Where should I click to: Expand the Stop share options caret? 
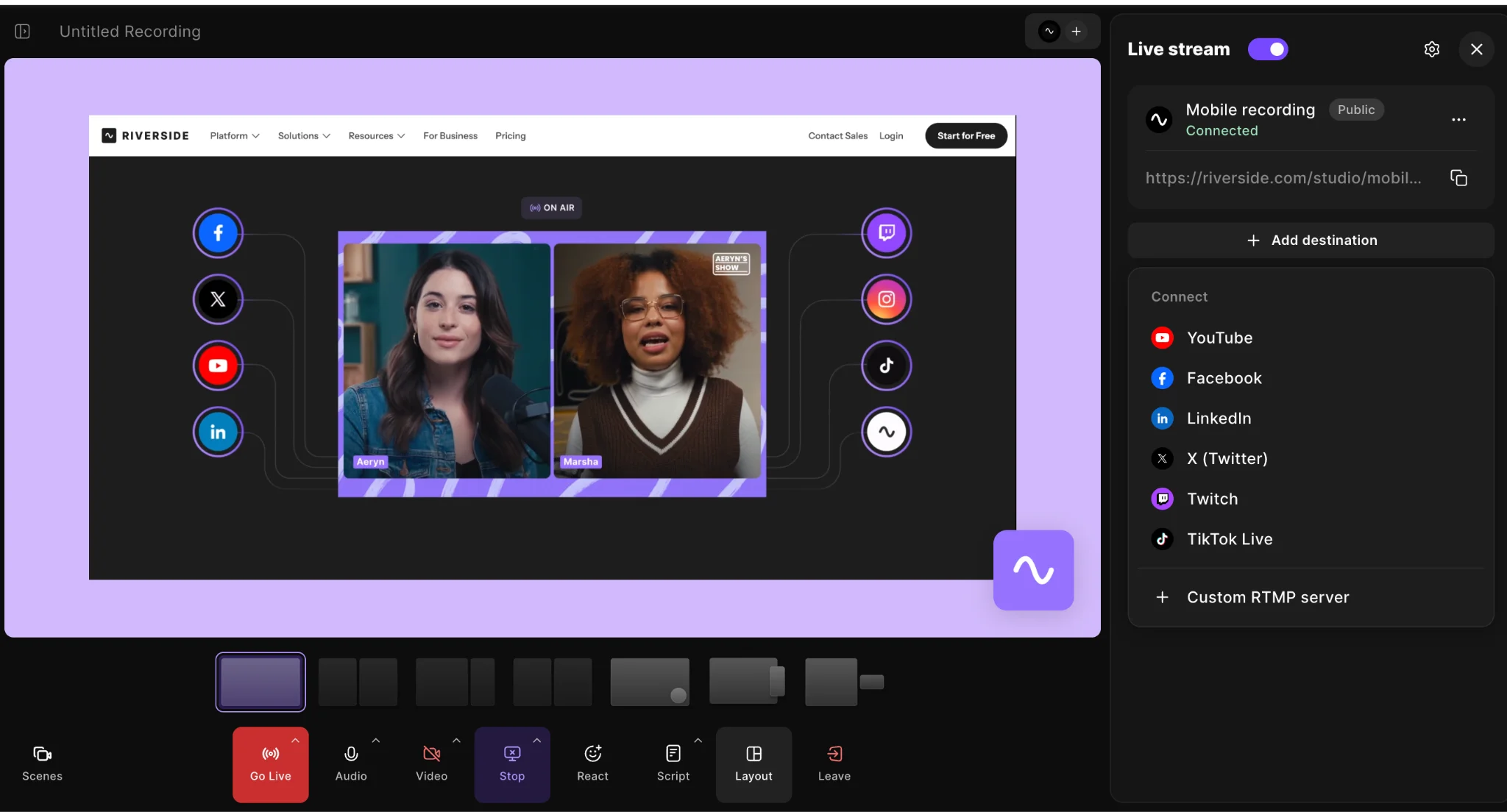537,741
